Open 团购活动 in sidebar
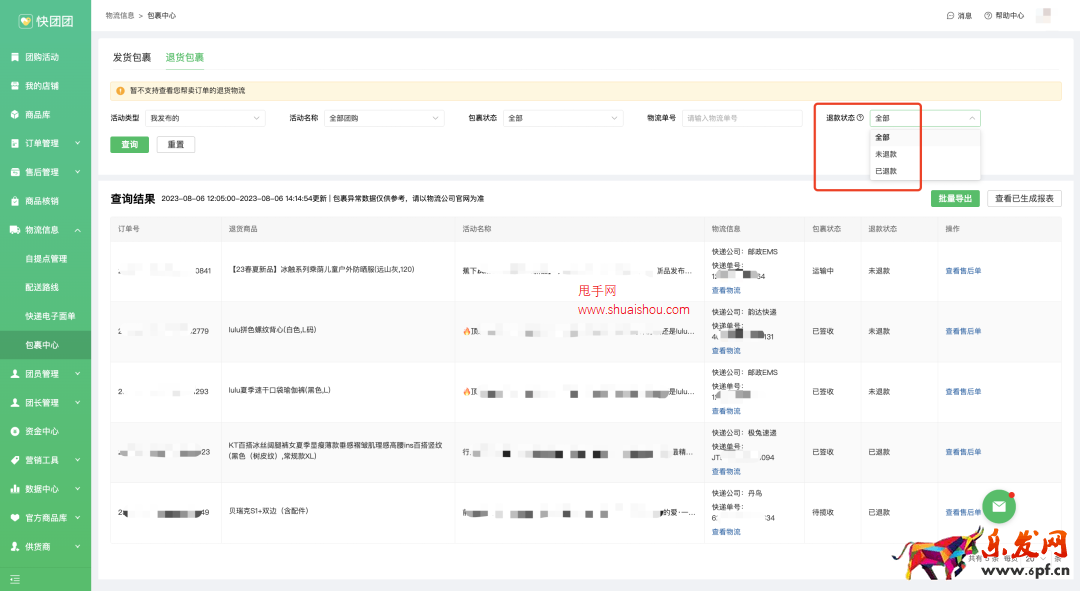This screenshot has width=1080, height=591. pyautogui.click(x=41, y=57)
